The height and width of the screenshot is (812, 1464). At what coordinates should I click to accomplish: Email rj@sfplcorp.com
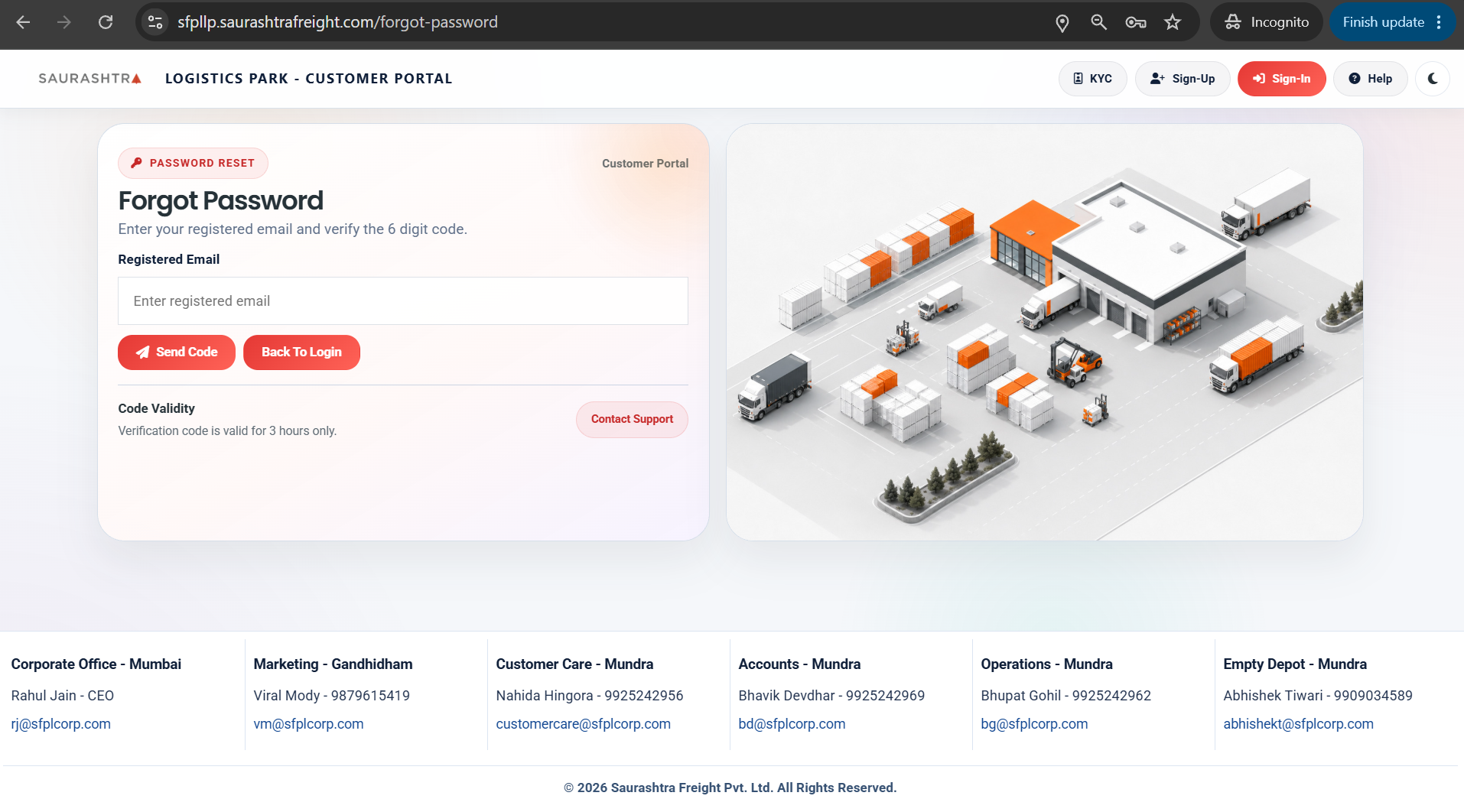click(61, 724)
